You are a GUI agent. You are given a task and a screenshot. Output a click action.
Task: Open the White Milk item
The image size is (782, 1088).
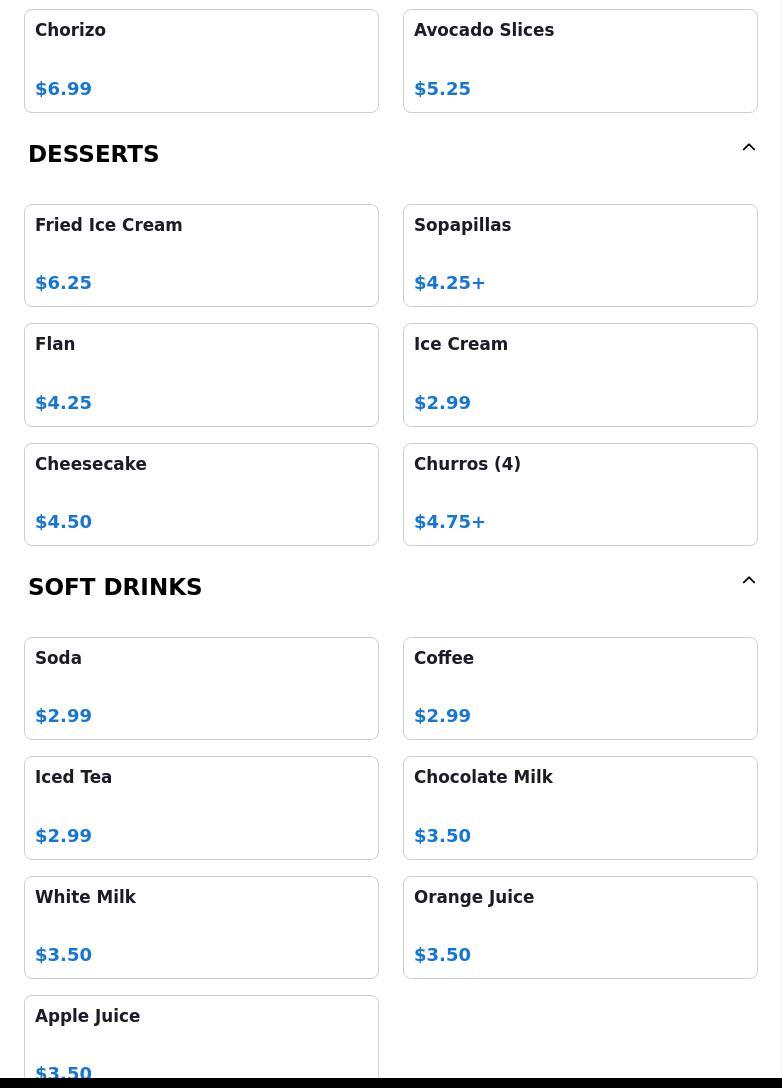[x=201, y=927]
